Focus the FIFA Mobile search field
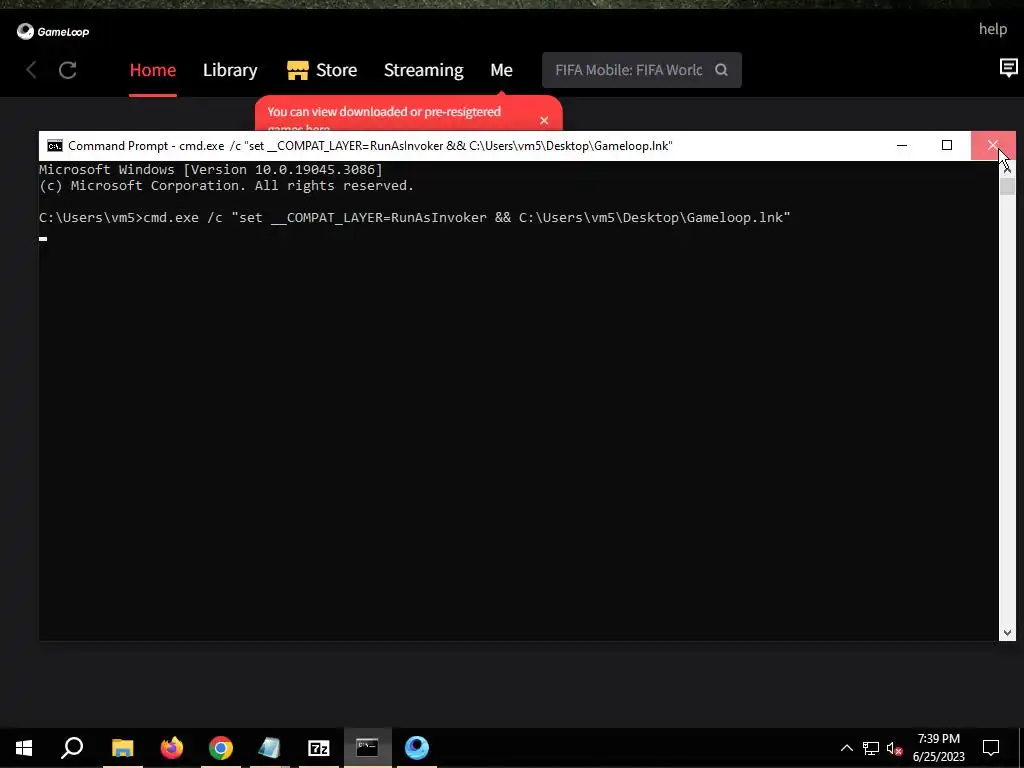 628,70
